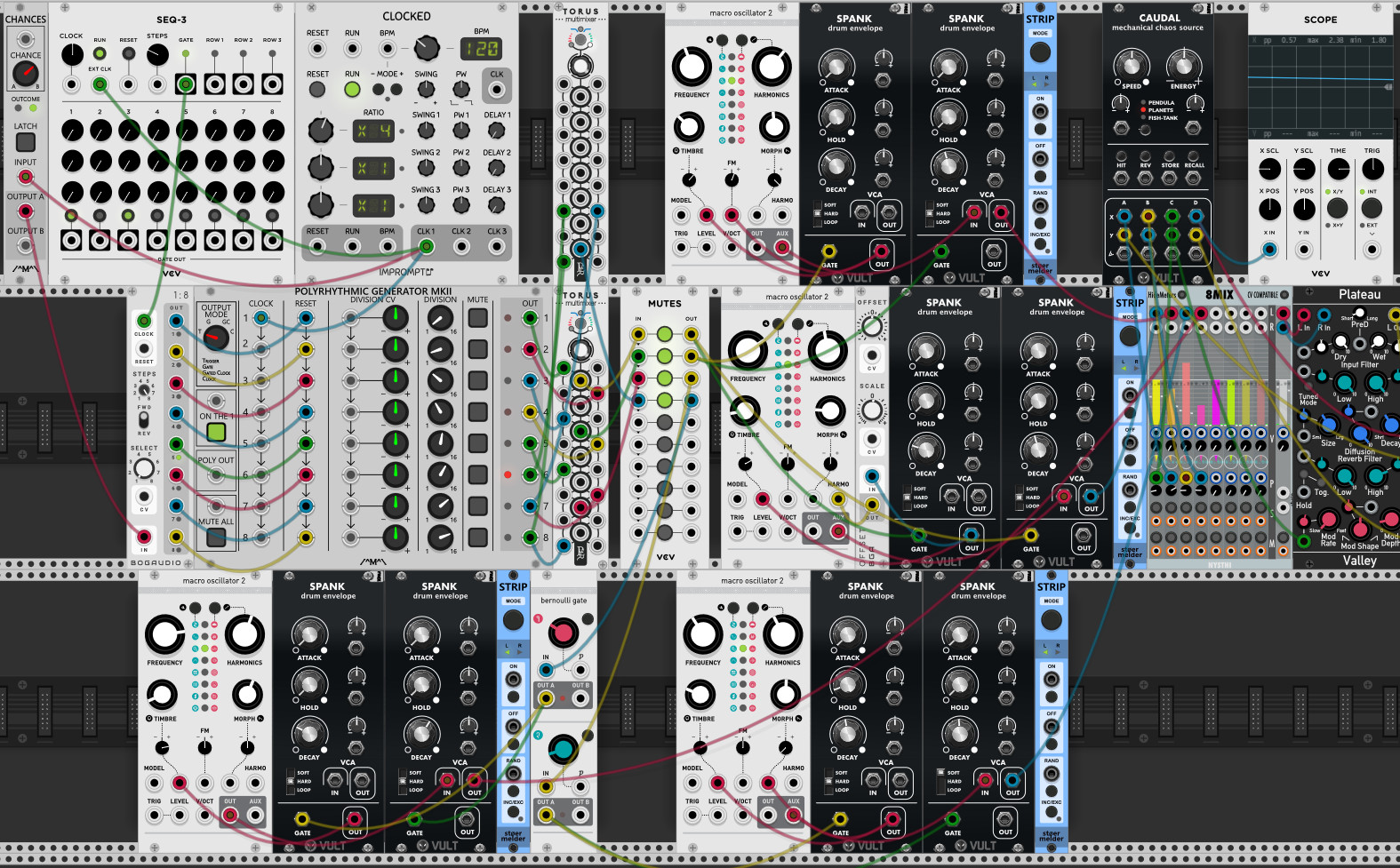Click OUT 6 jack on Polyrhythmic Generator
This screenshot has width=1400, height=868.
tap(530, 474)
